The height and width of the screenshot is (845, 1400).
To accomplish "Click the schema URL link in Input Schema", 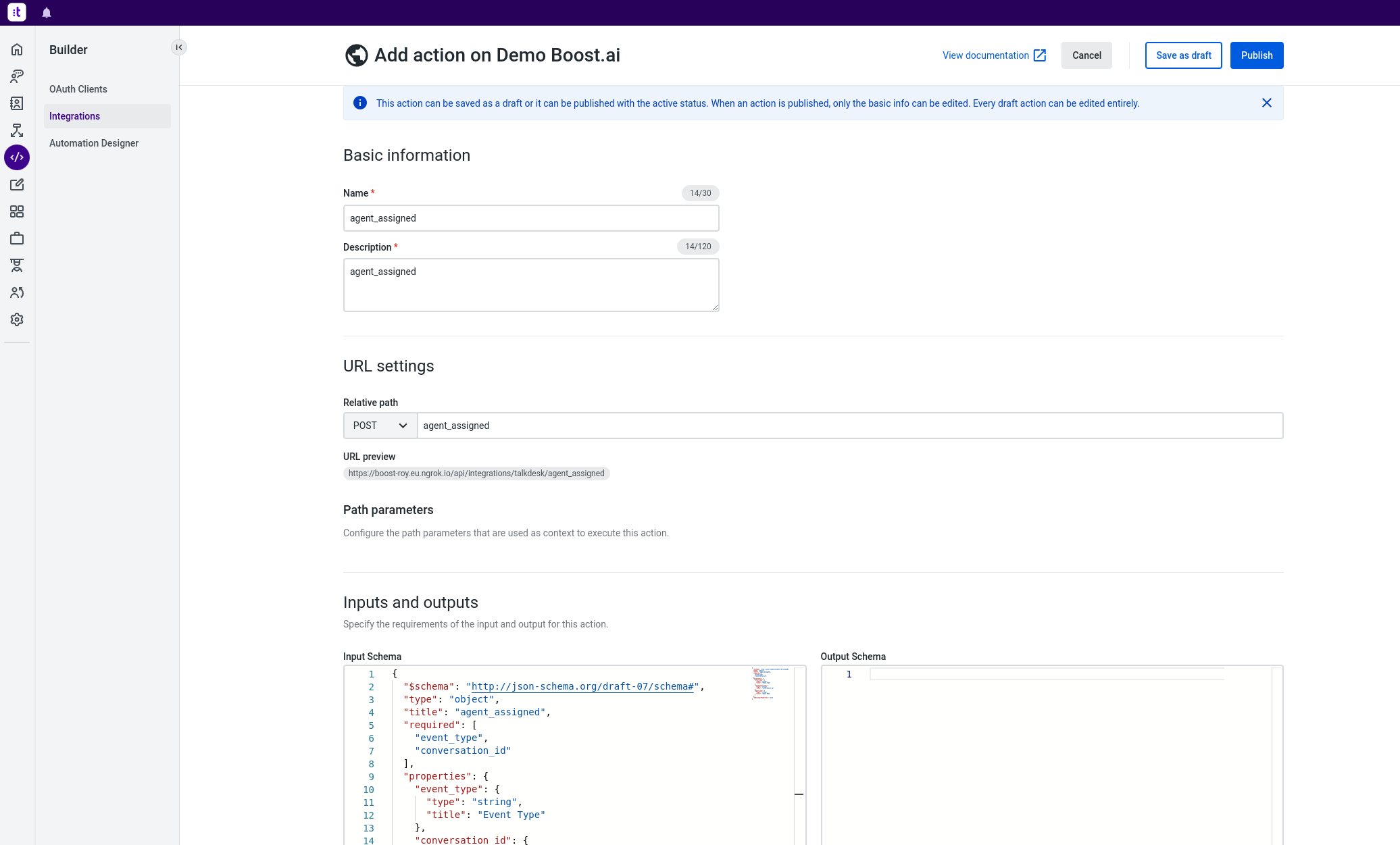I will coord(582,686).
